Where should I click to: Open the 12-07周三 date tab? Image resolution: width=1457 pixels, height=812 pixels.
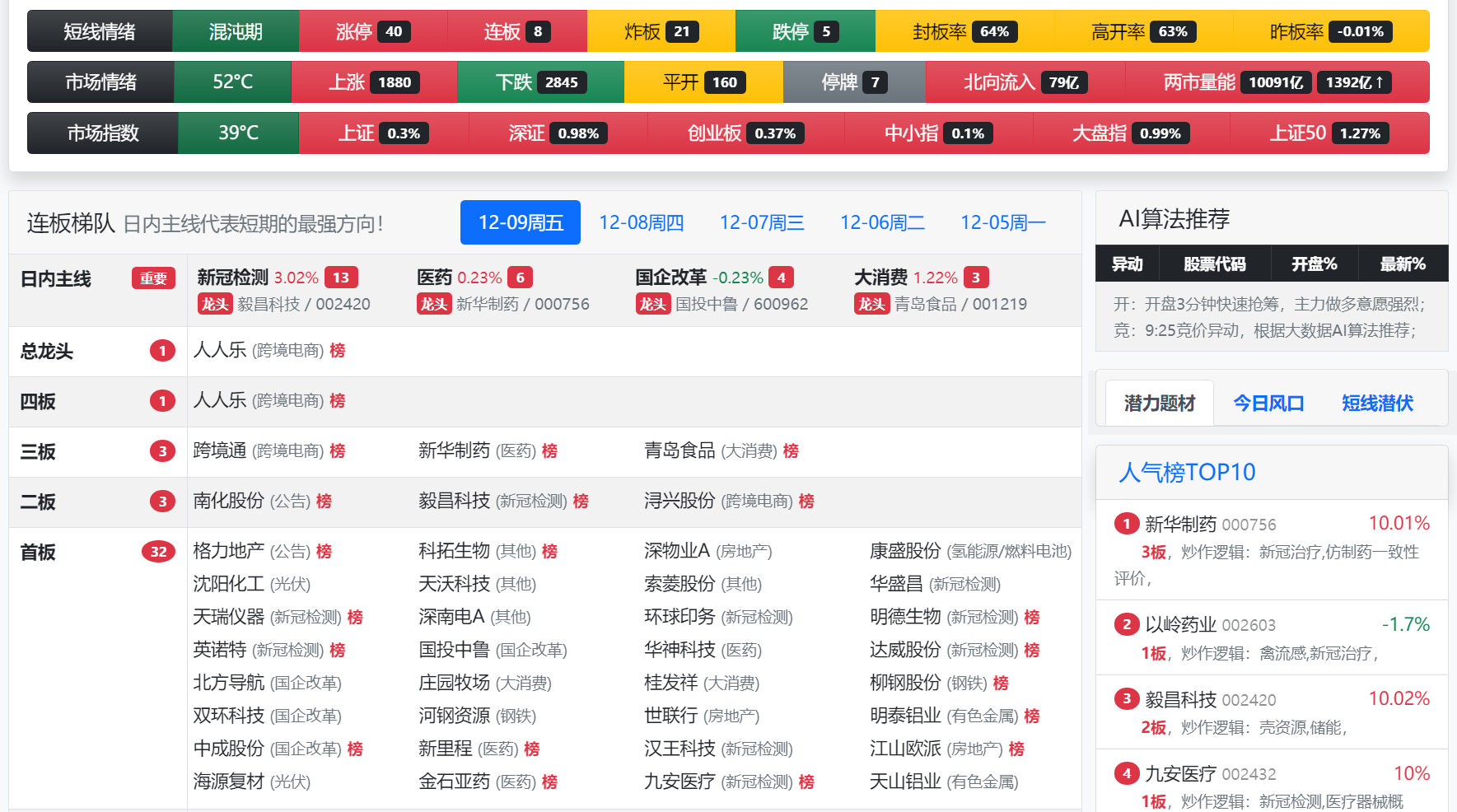click(762, 222)
